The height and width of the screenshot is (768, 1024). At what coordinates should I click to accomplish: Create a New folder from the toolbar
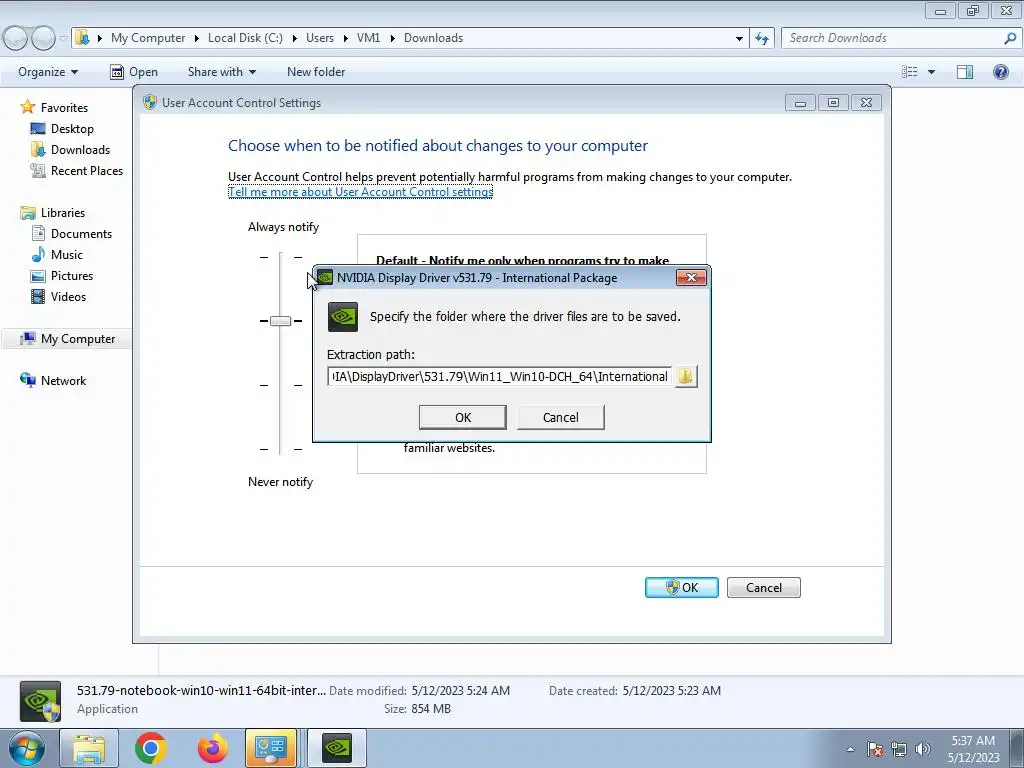pyautogui.click(x=316, y=72)
